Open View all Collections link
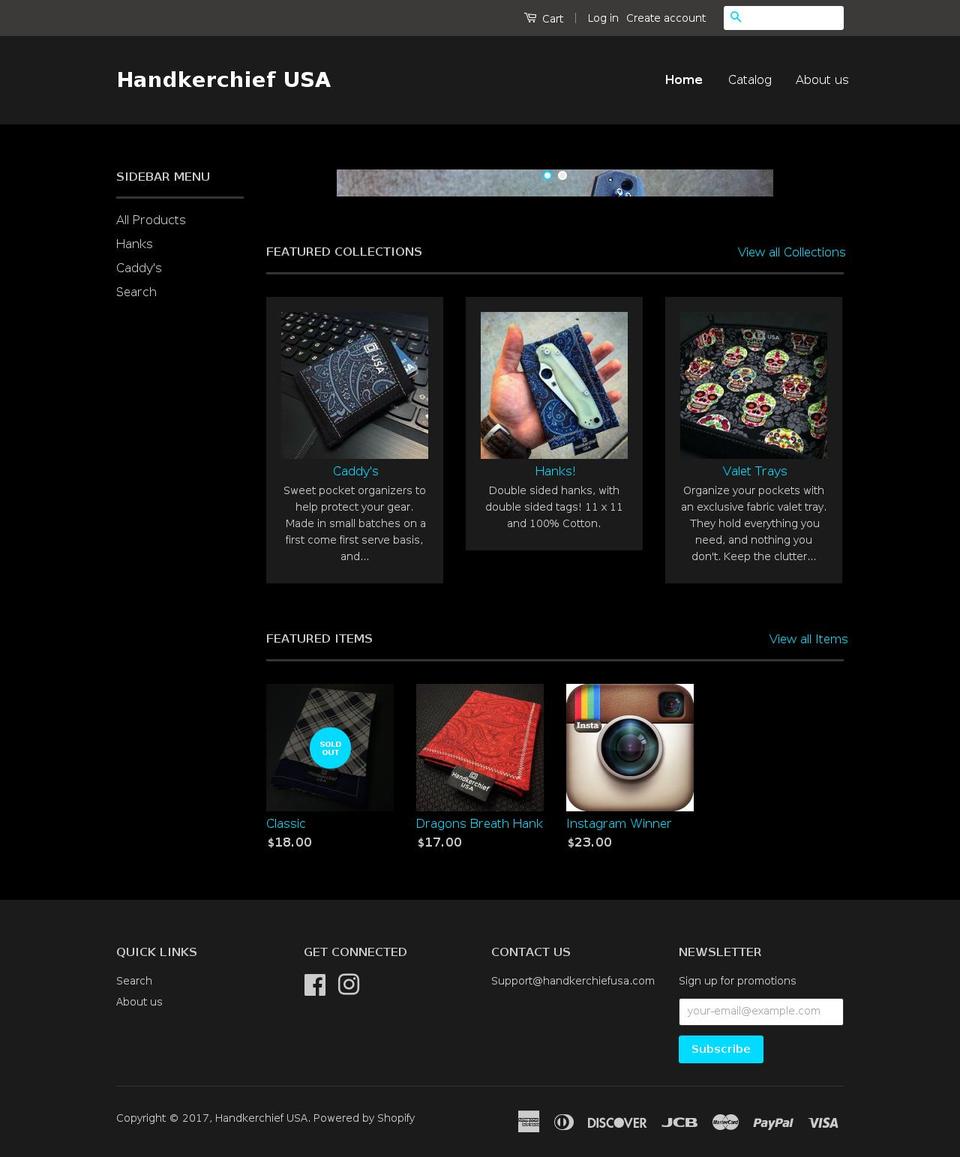The image size is (960, 1157). pyautogui.click(x=791, y=252)
